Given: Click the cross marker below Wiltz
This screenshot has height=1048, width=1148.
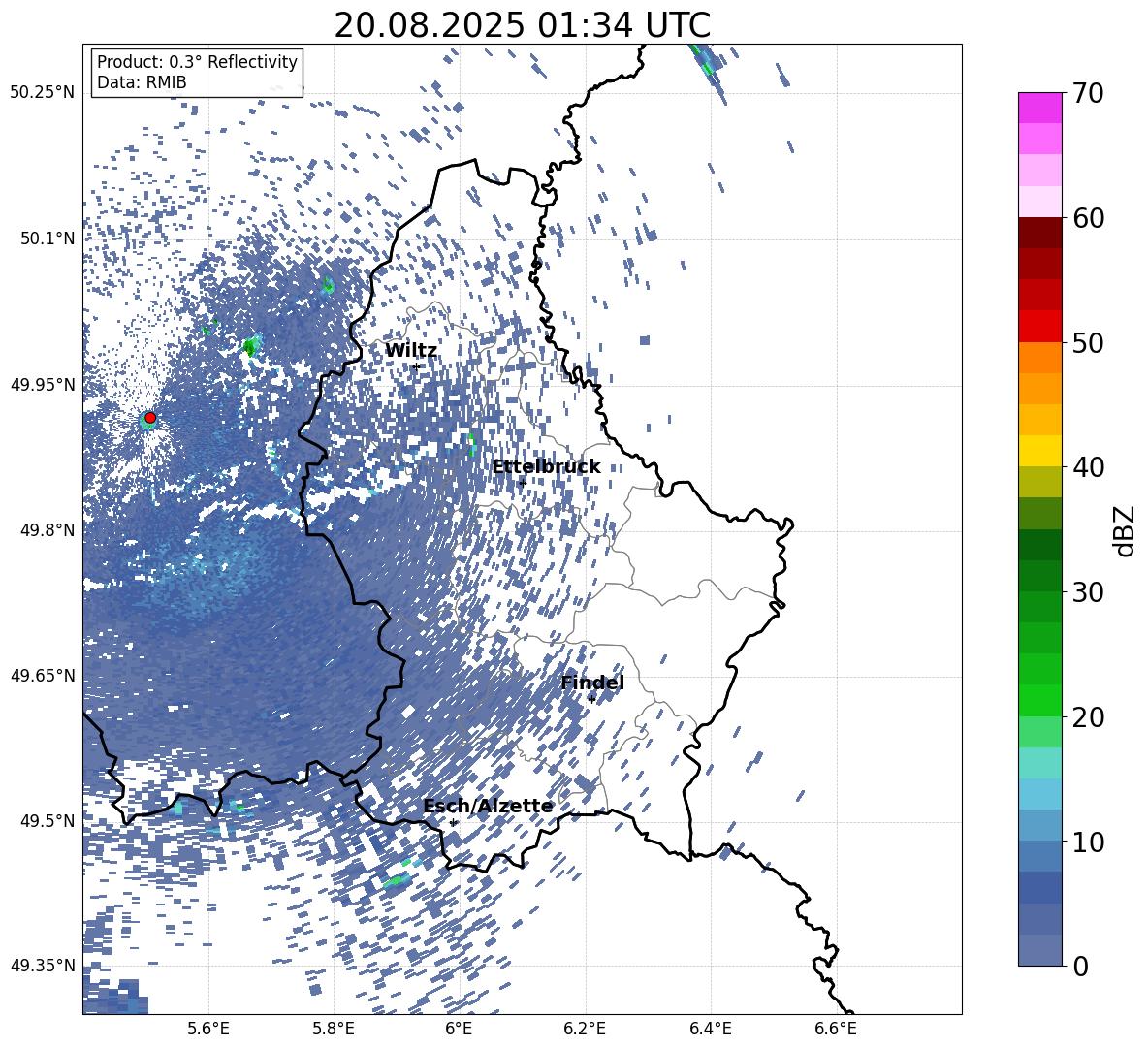Looking at the screenshot, I should pyautogui.click(x=416, y=366).
